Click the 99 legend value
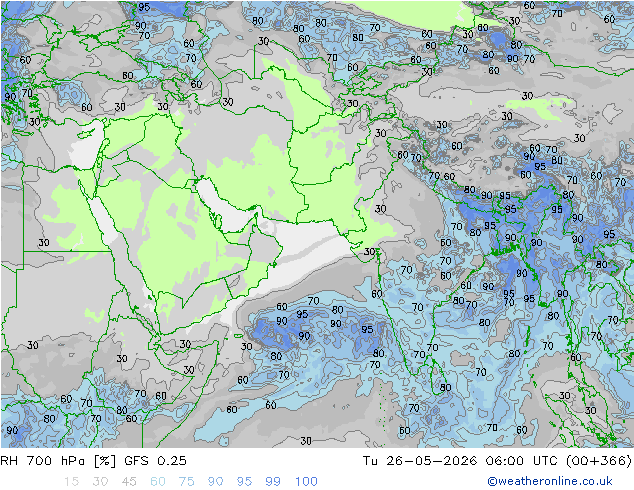 coord(273,482)
